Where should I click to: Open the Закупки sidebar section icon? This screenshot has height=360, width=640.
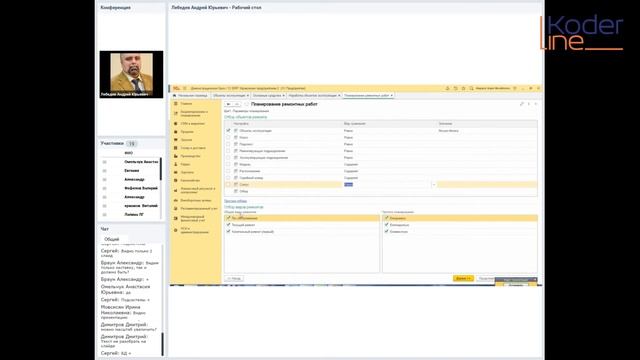(176, 140)
